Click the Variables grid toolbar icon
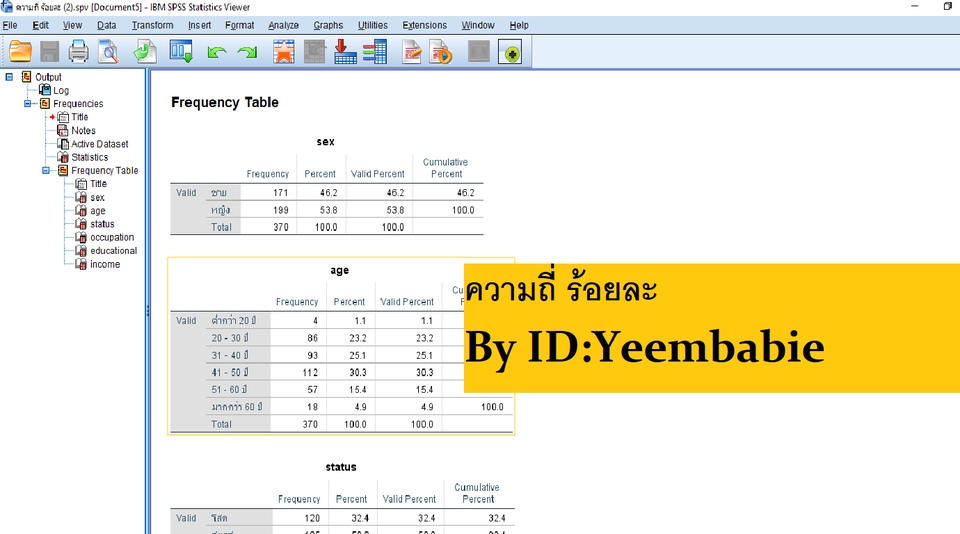 click(375, 52)
